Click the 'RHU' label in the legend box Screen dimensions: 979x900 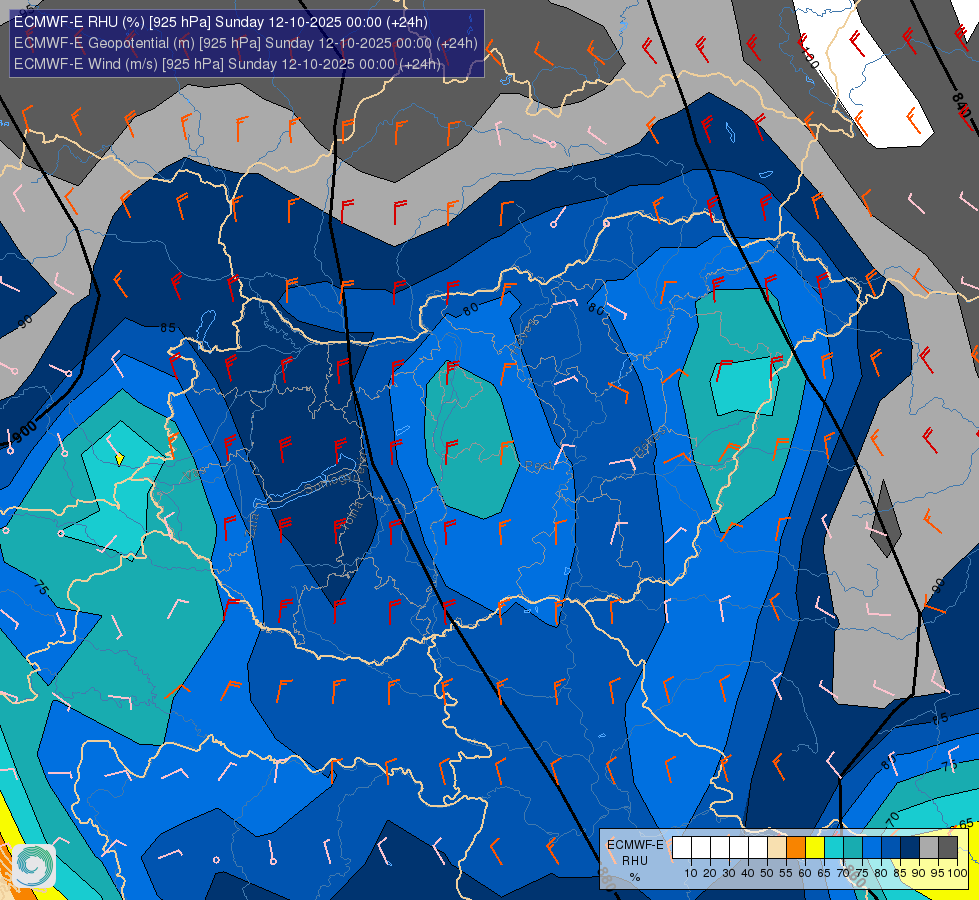click(x=635, y=861)
